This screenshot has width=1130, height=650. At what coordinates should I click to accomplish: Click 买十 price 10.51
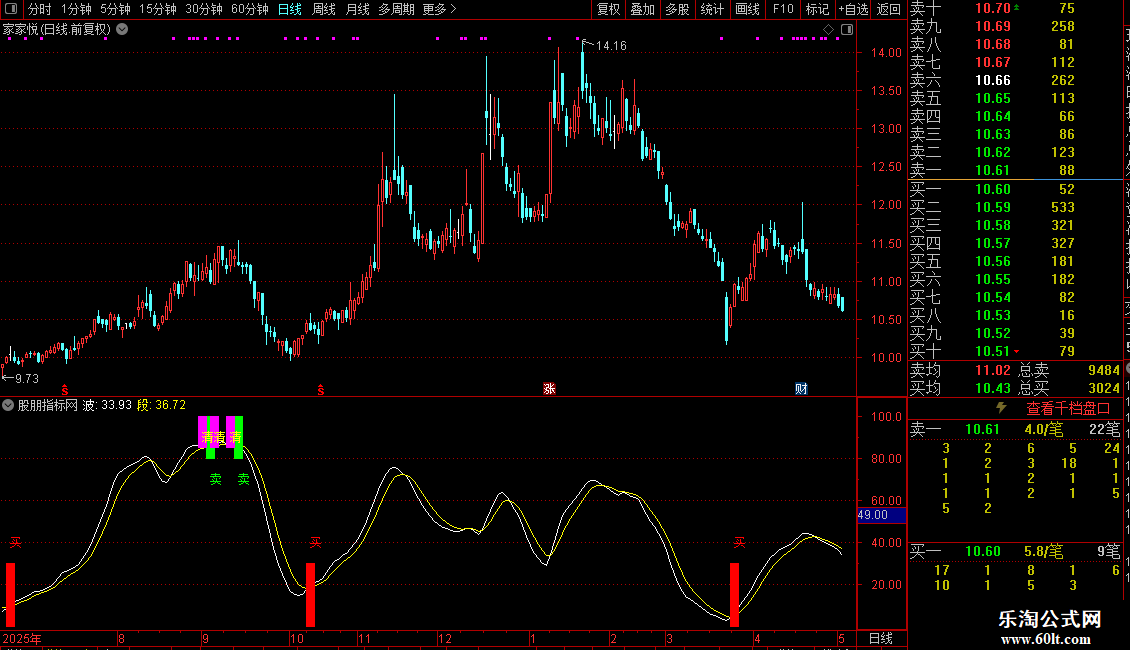point(992,351)
